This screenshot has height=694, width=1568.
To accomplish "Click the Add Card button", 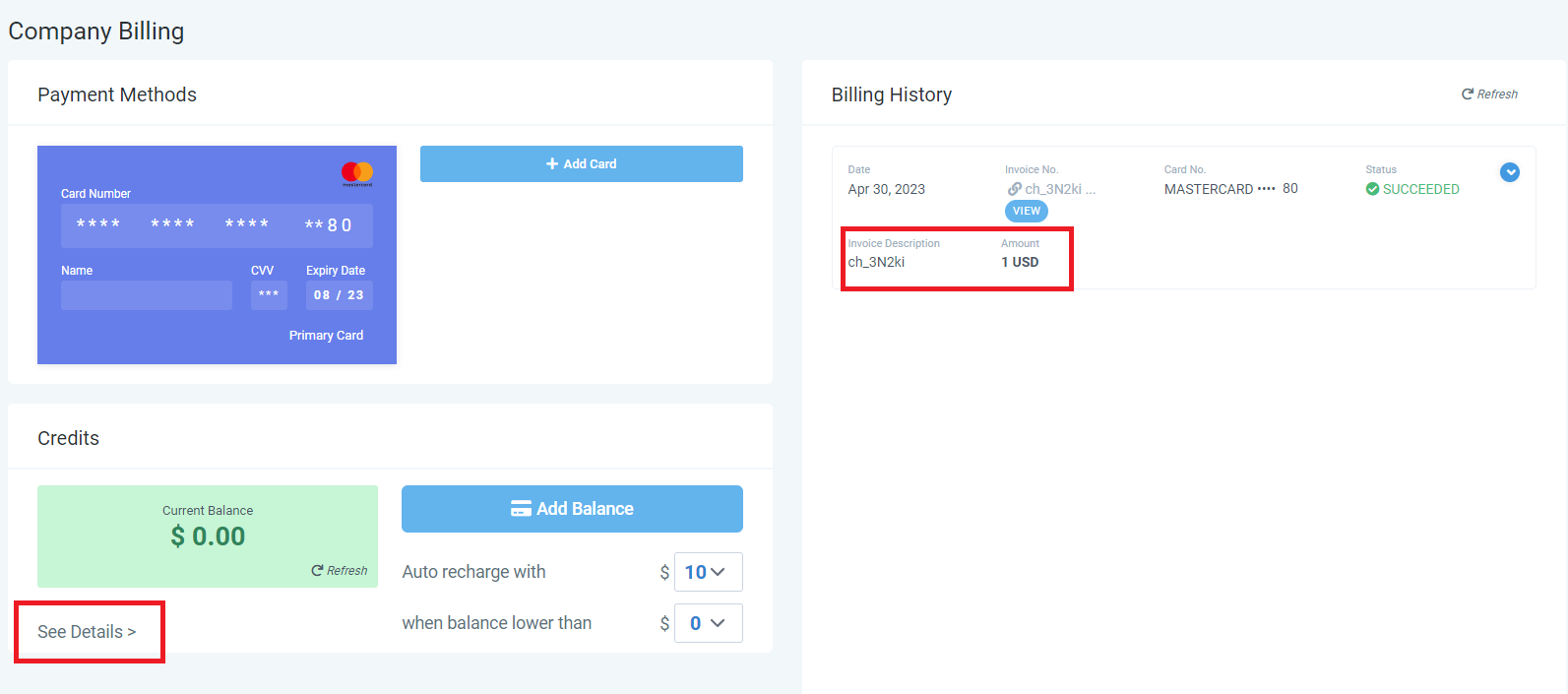I will [x=581, y=164].
